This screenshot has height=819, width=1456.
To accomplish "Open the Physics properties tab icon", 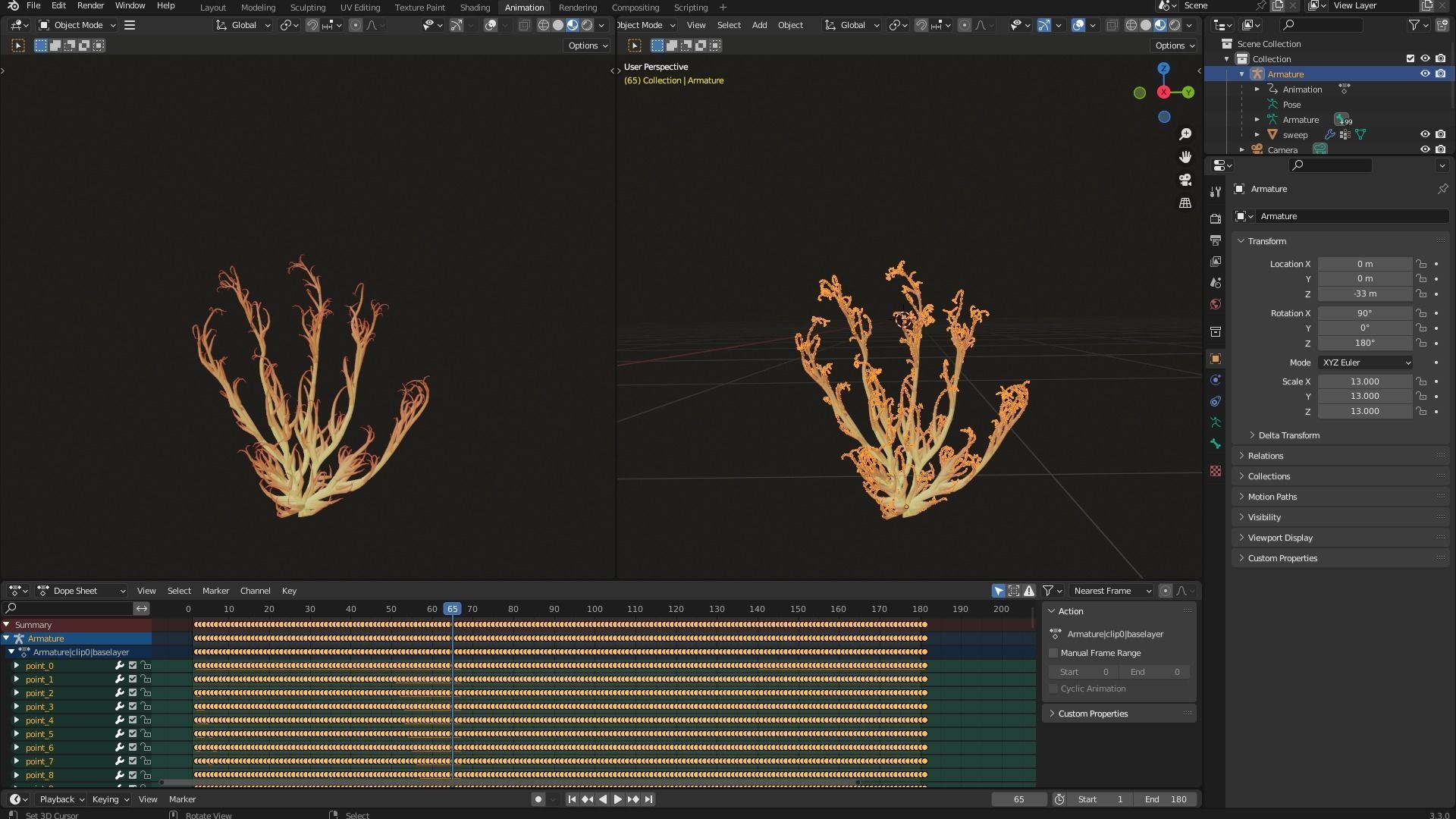I will (x=1216, y=380).
